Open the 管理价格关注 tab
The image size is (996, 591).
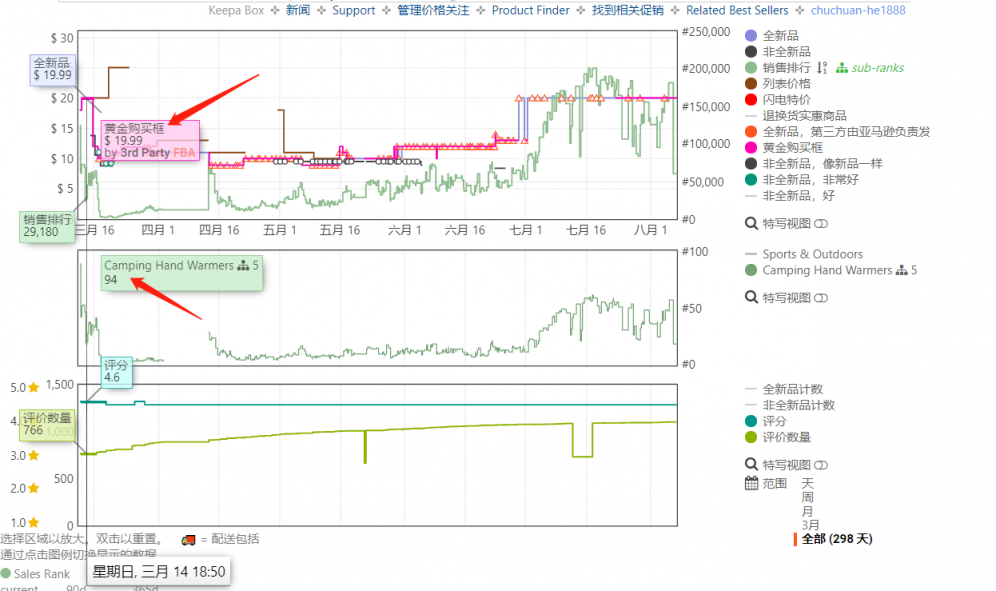pos(433,10)
